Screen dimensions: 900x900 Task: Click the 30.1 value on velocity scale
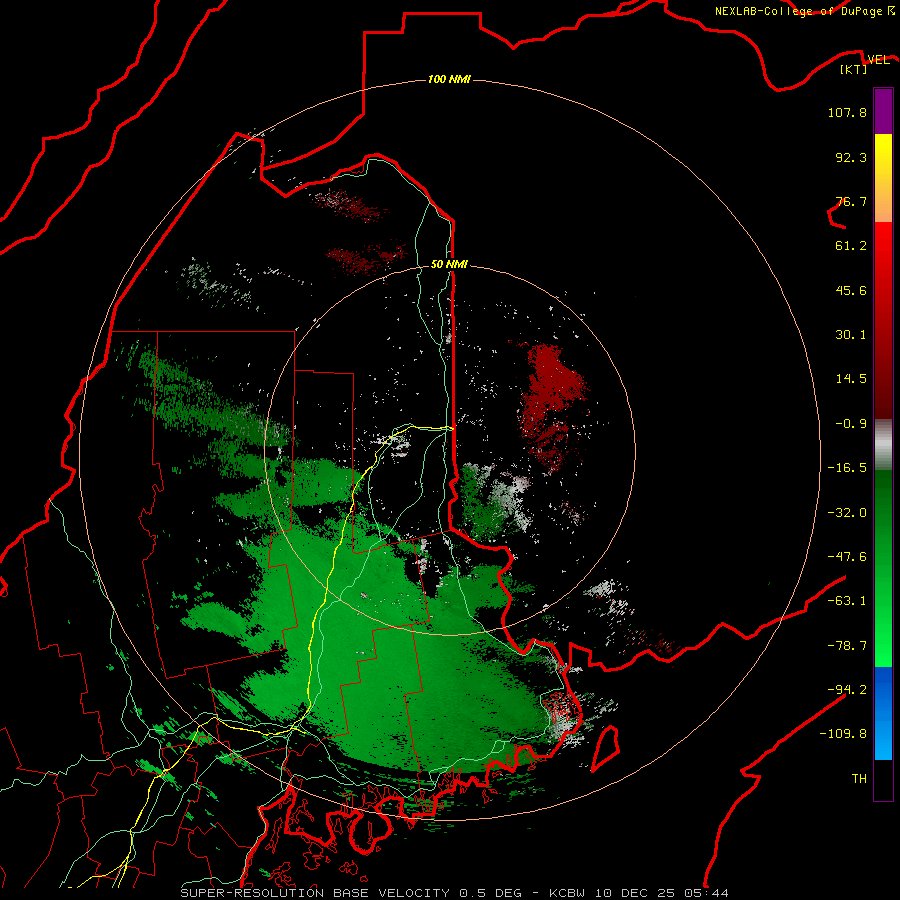pyautogui.click(x=851, y=335)
